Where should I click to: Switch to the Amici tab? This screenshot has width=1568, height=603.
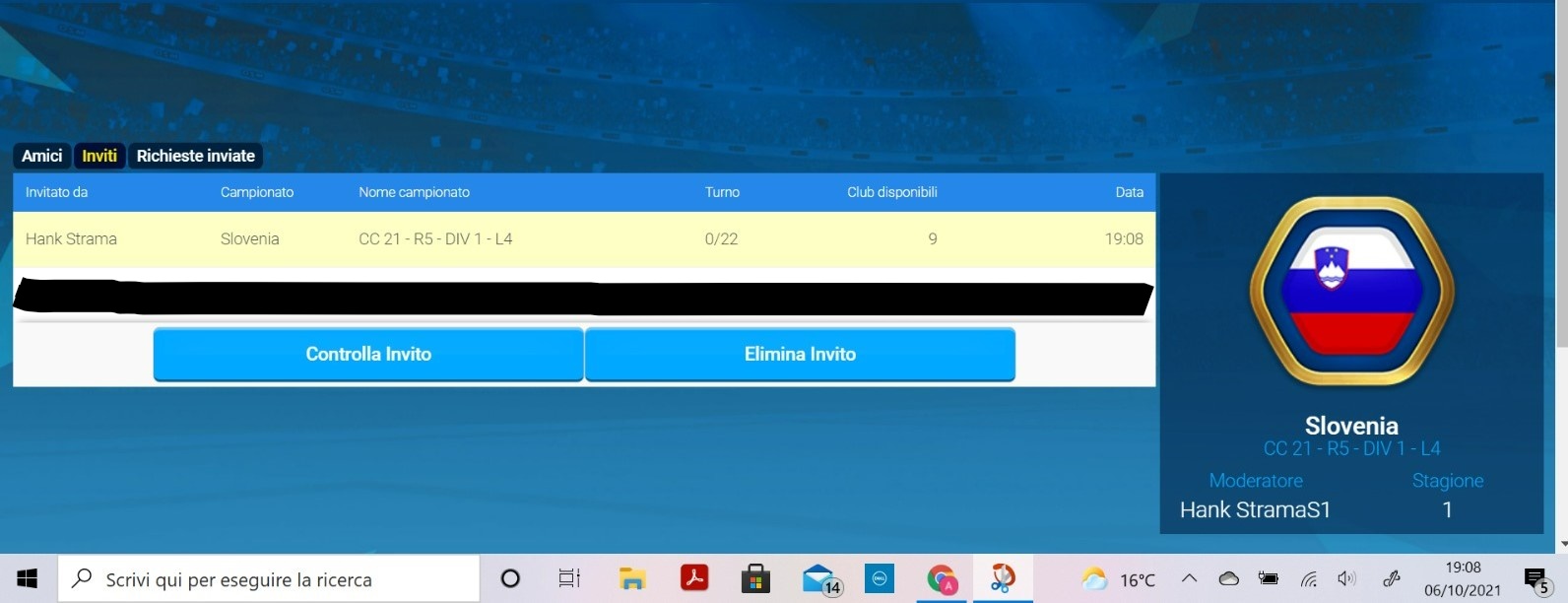point(41,156)
